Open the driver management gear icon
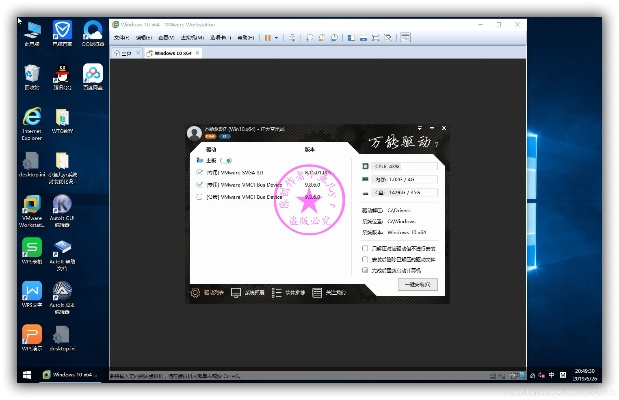This screenshot has width=619, height=400. [195, 293]
